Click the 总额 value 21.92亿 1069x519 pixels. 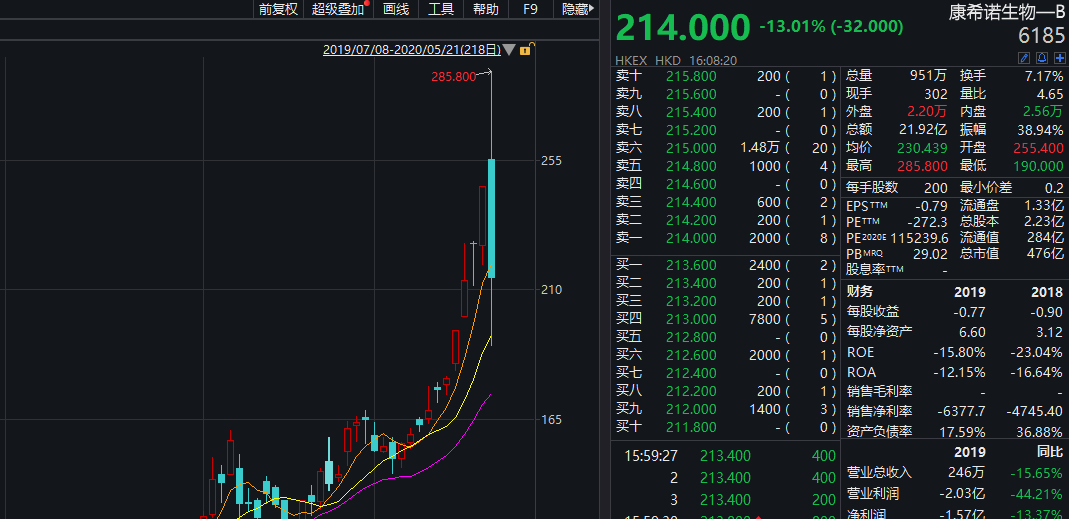coord(924,130)
